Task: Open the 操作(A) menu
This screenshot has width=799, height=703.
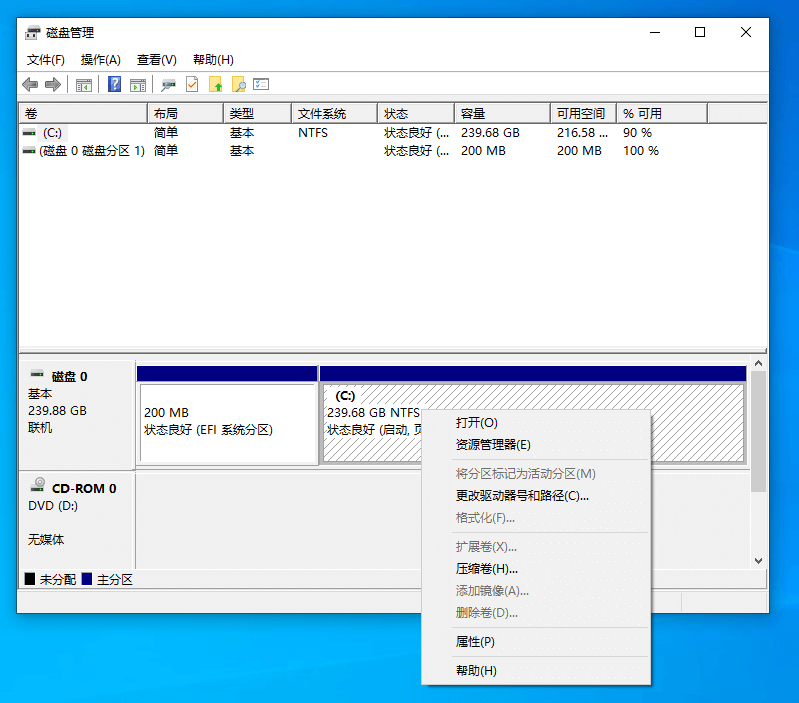Action: (100, 60)
